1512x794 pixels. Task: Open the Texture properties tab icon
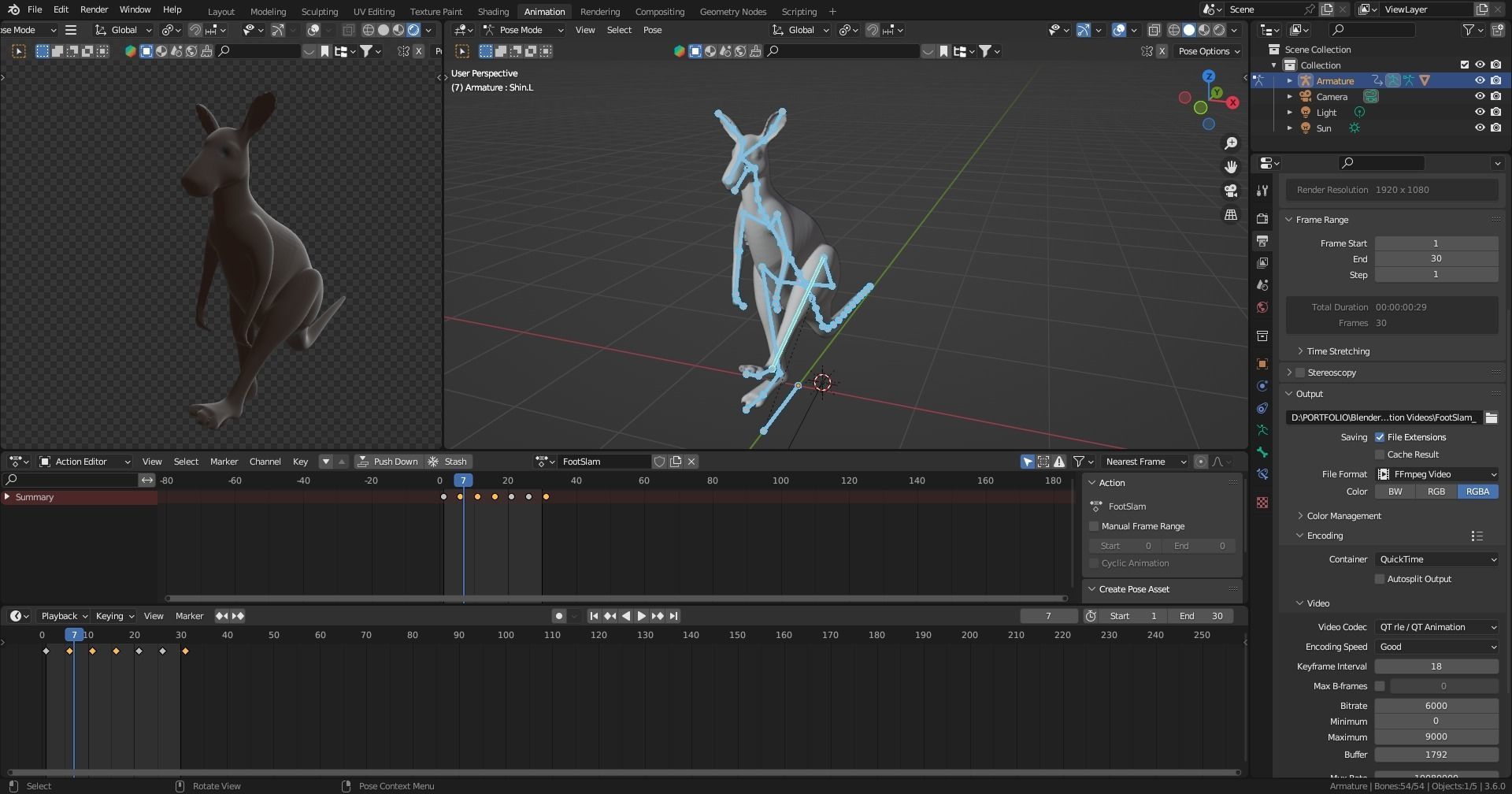click(x=1262, y=503)
